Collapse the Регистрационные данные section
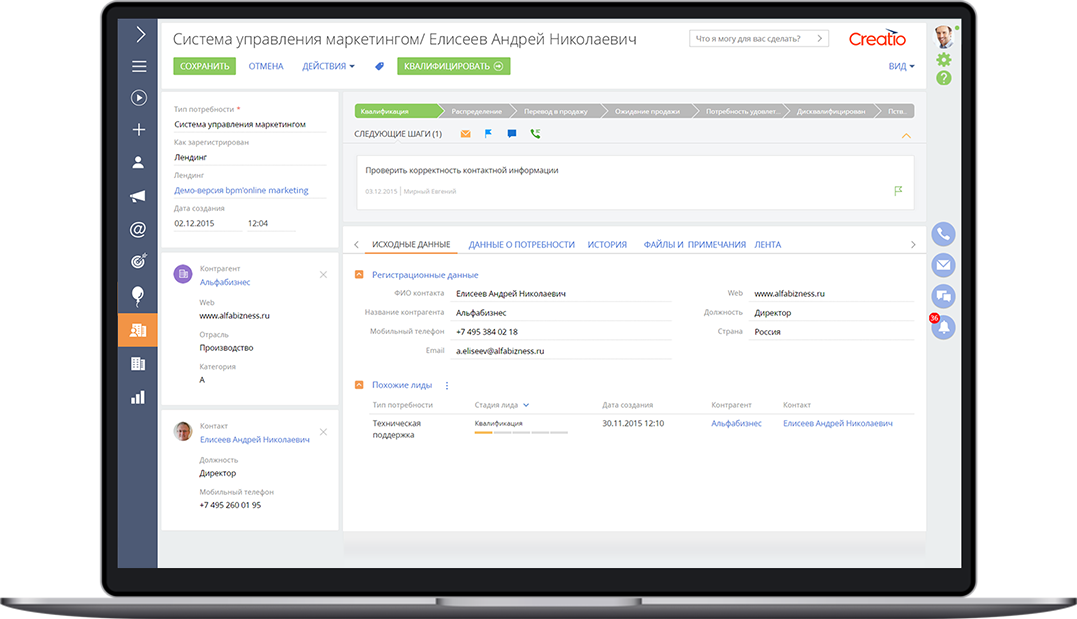Screen dimensions: 1077x619 359,275
